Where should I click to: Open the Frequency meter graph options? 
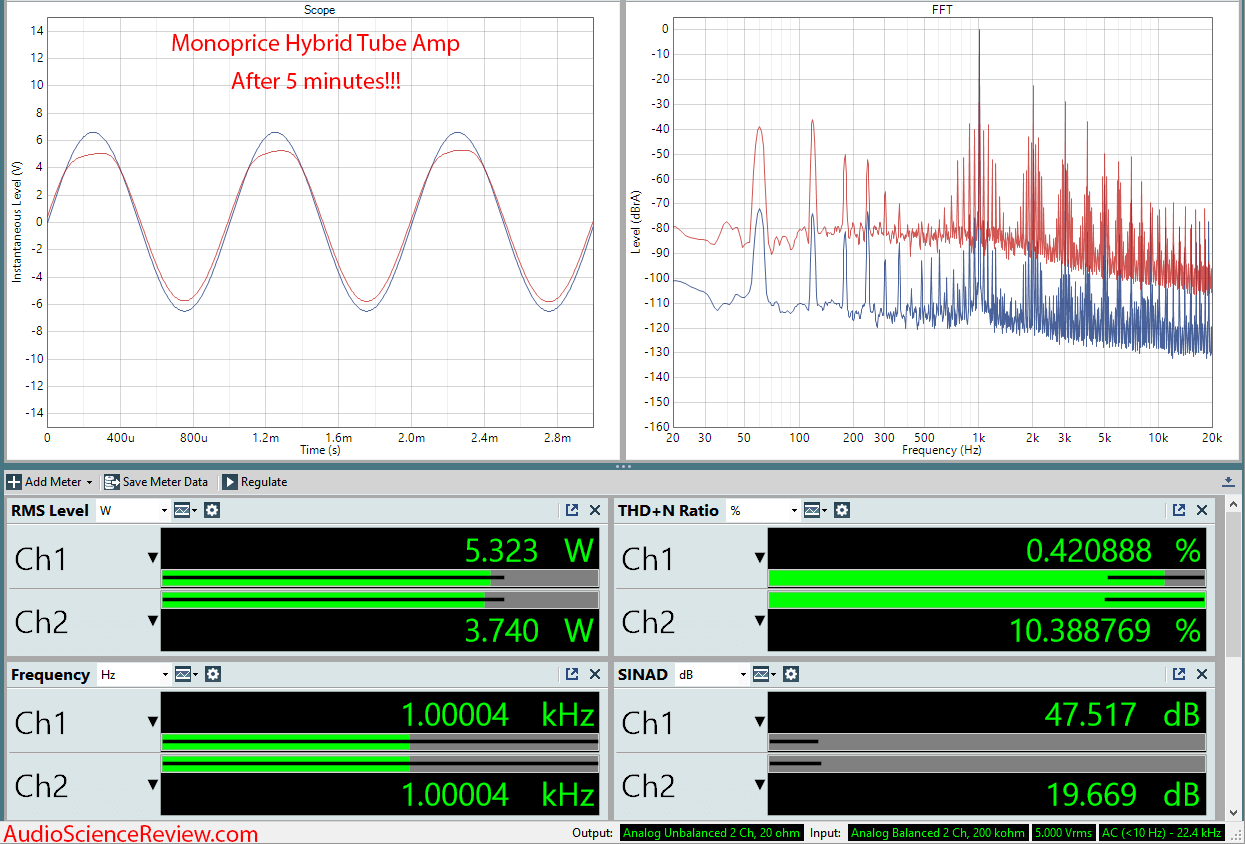[185, 675]
